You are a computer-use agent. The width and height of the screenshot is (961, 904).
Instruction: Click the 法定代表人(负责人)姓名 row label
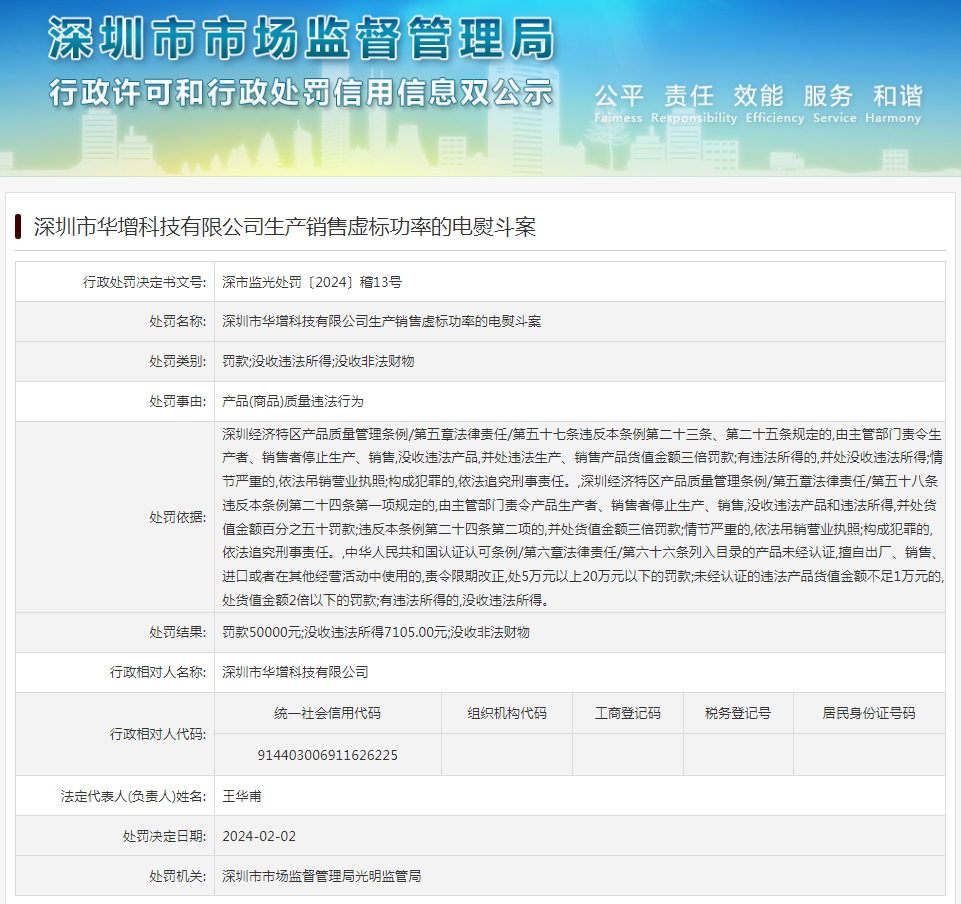pos(134,796)
